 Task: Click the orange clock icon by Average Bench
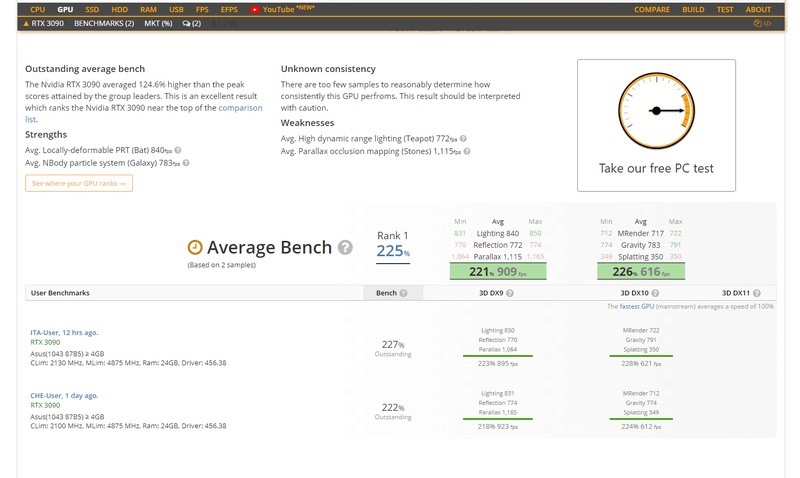tap(195, 247)
